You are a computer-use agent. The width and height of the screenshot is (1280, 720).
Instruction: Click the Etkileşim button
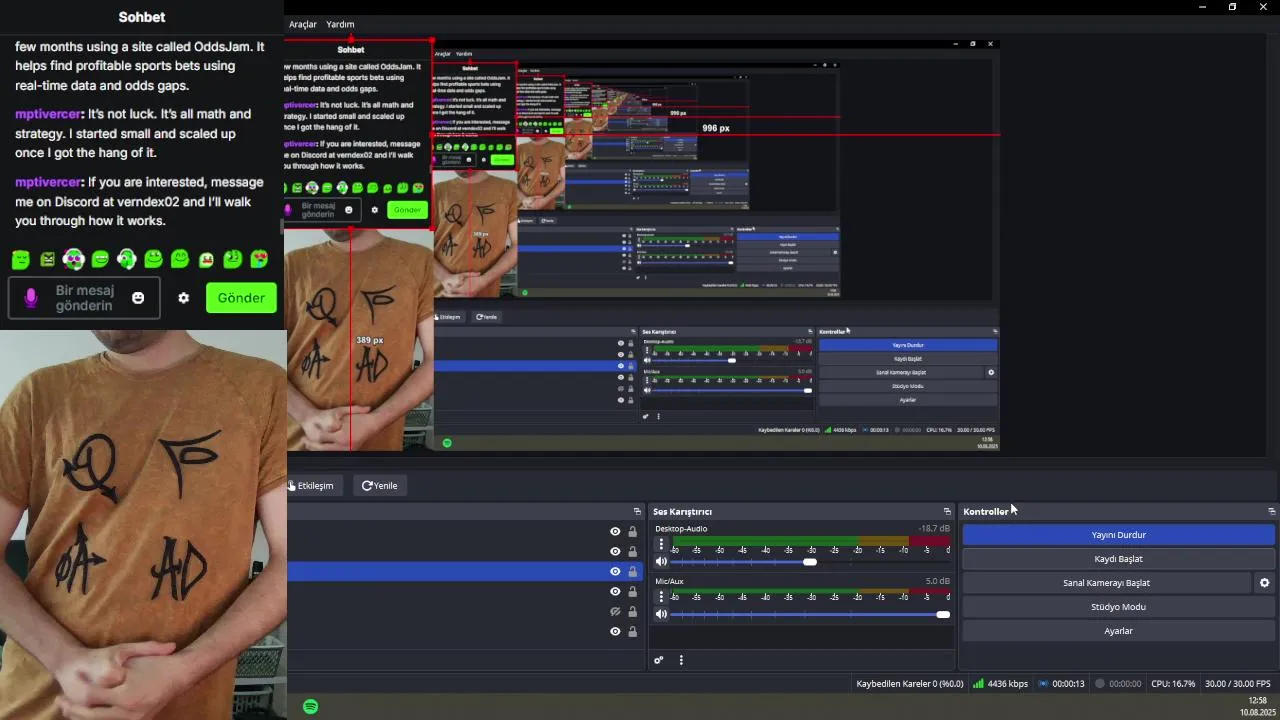pyautogui.click(x=314, y=486)
